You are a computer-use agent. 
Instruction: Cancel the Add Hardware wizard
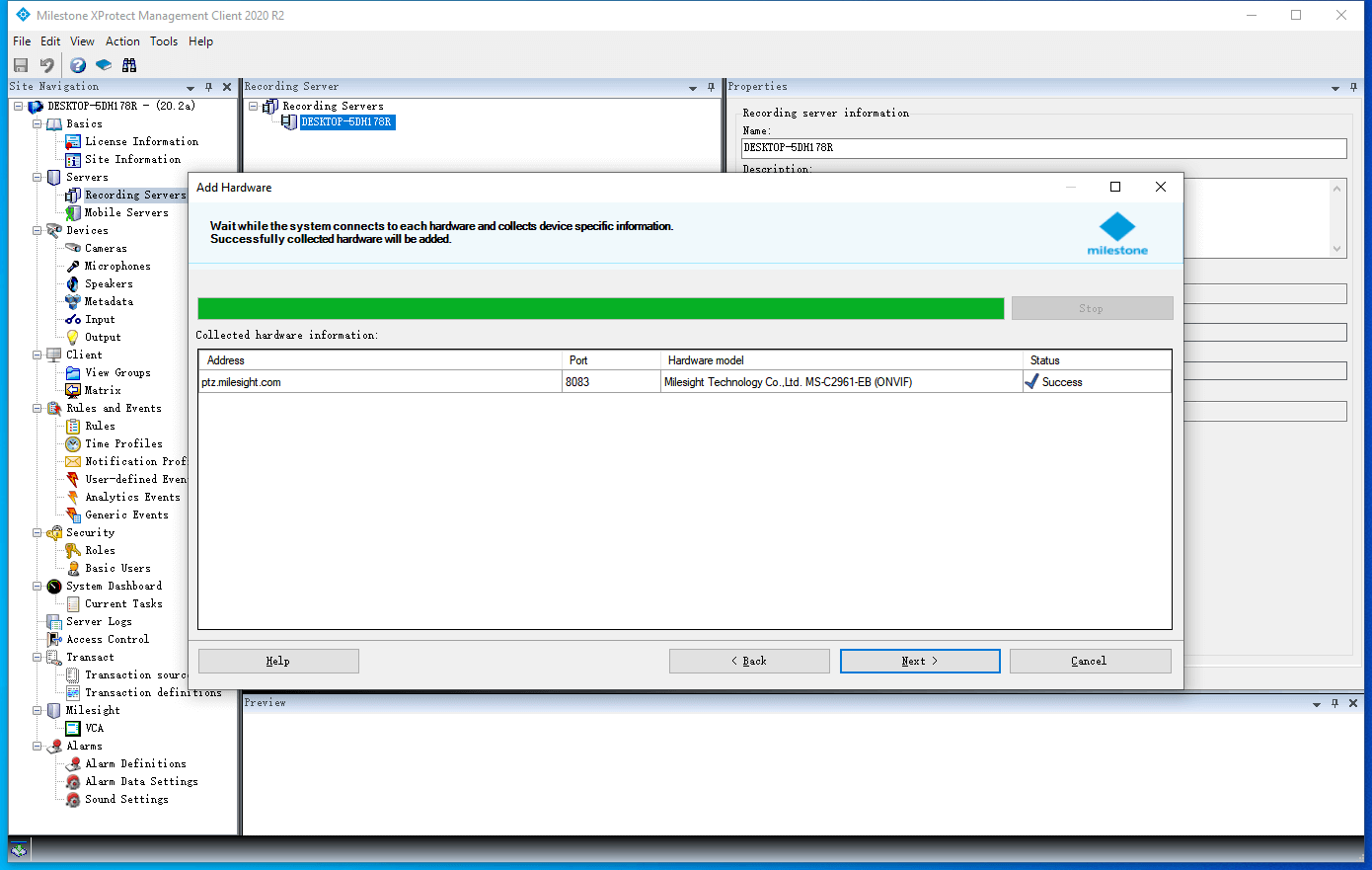click(x=1090, y=662)
